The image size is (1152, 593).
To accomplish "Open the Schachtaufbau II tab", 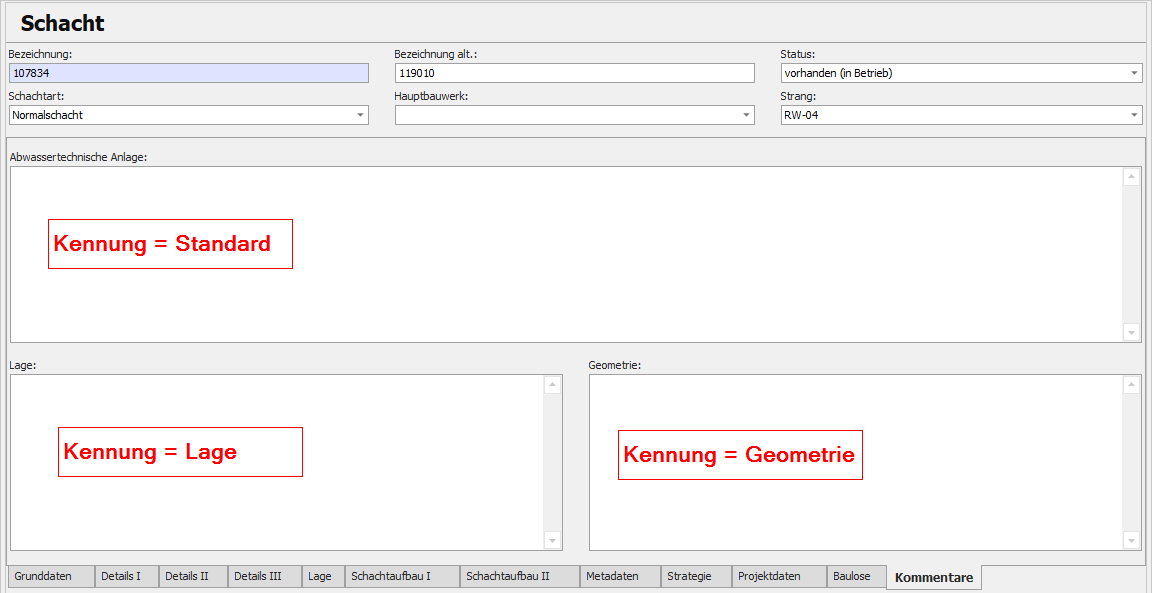I will [x=508, y=576].
